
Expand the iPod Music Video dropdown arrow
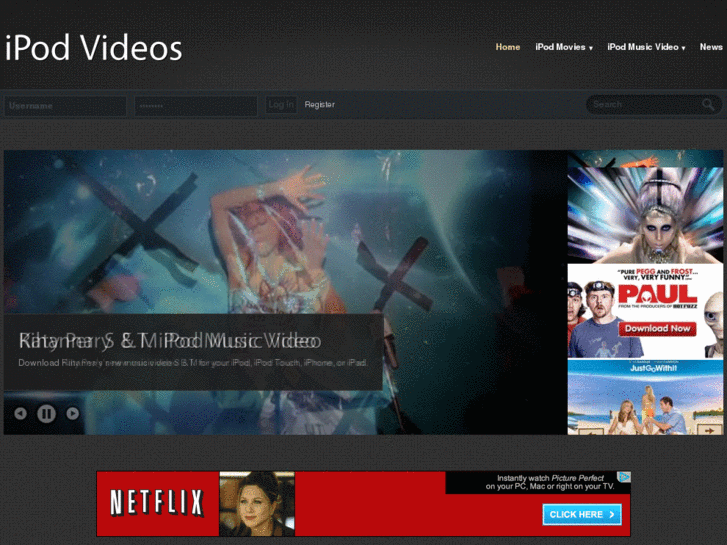pyautogui.click(x=683, y=48)
